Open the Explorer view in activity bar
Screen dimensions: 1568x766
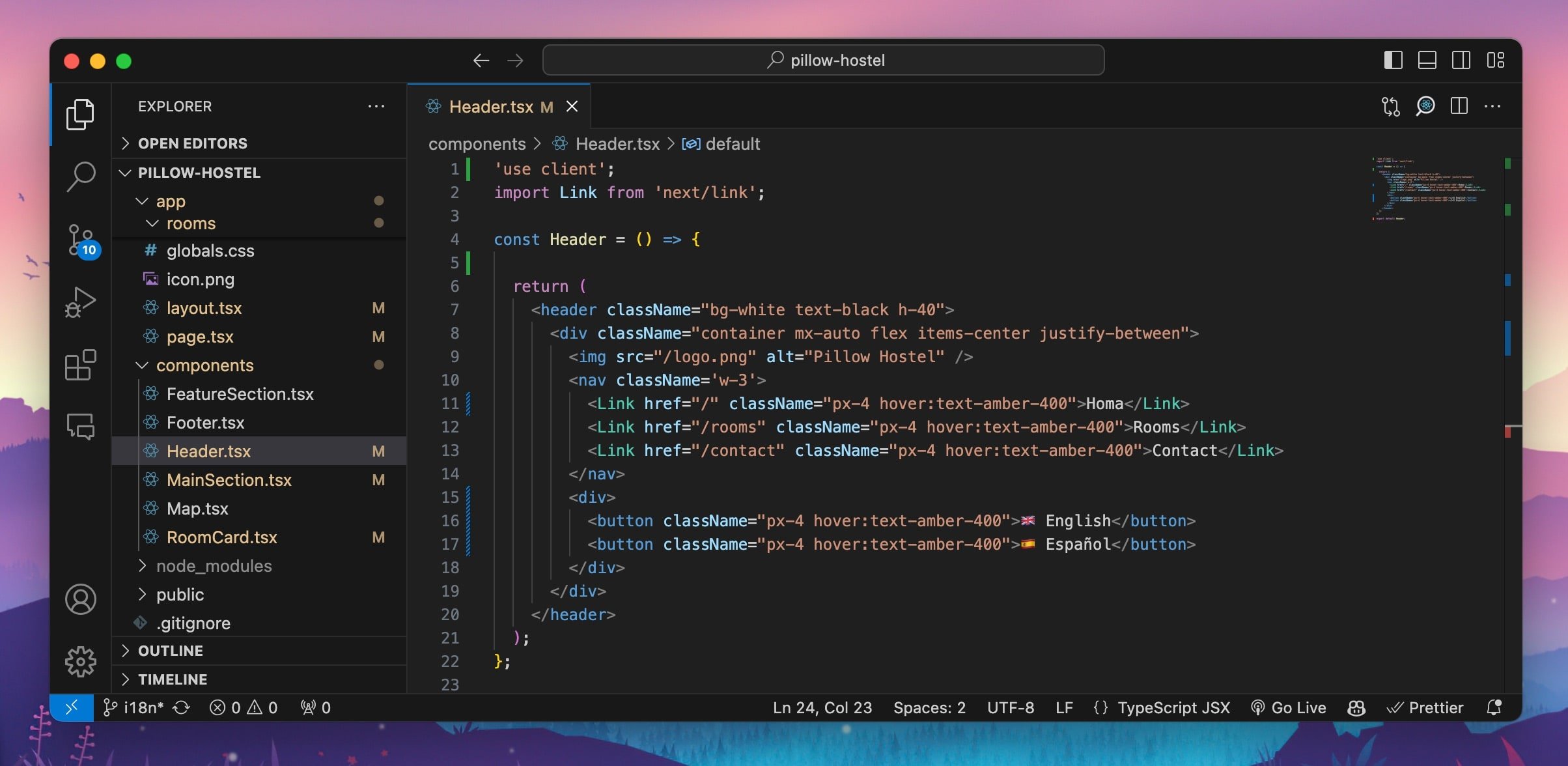click(x=80, y=114)
